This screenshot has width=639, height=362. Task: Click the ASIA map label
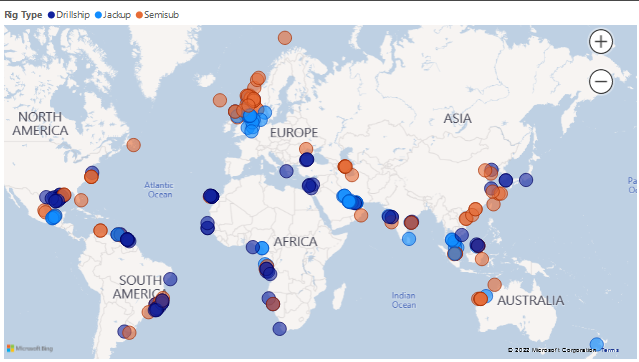coord(457,119)
